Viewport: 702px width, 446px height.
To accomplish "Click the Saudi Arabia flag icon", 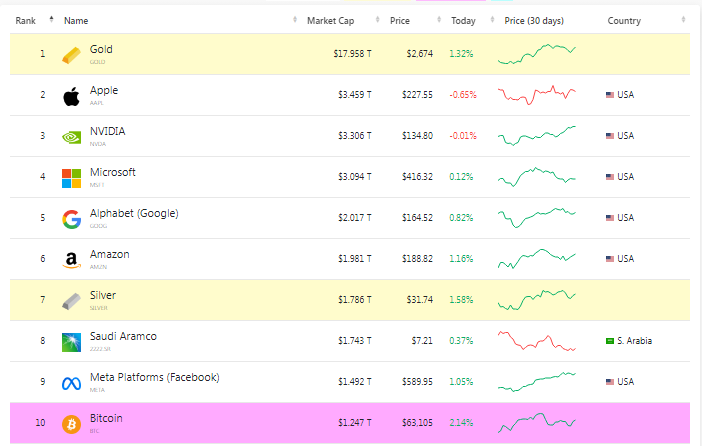I will pos(609,341).
